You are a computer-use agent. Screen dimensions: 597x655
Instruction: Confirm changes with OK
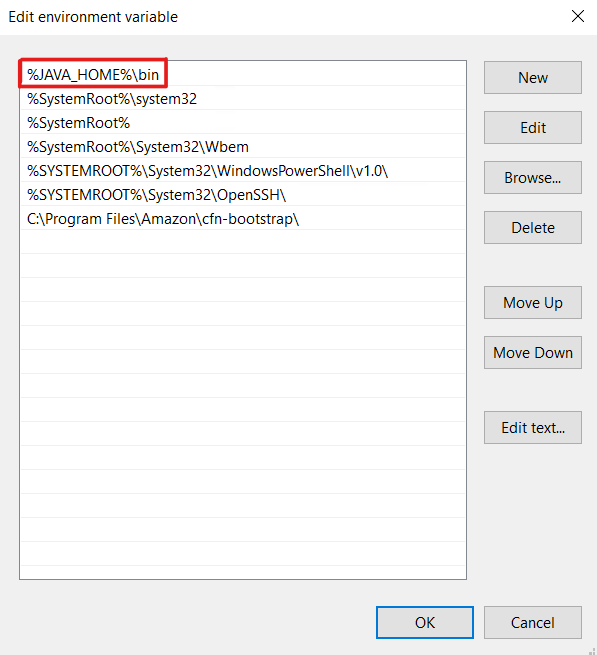pyautogui.click(x=425, y=622)
